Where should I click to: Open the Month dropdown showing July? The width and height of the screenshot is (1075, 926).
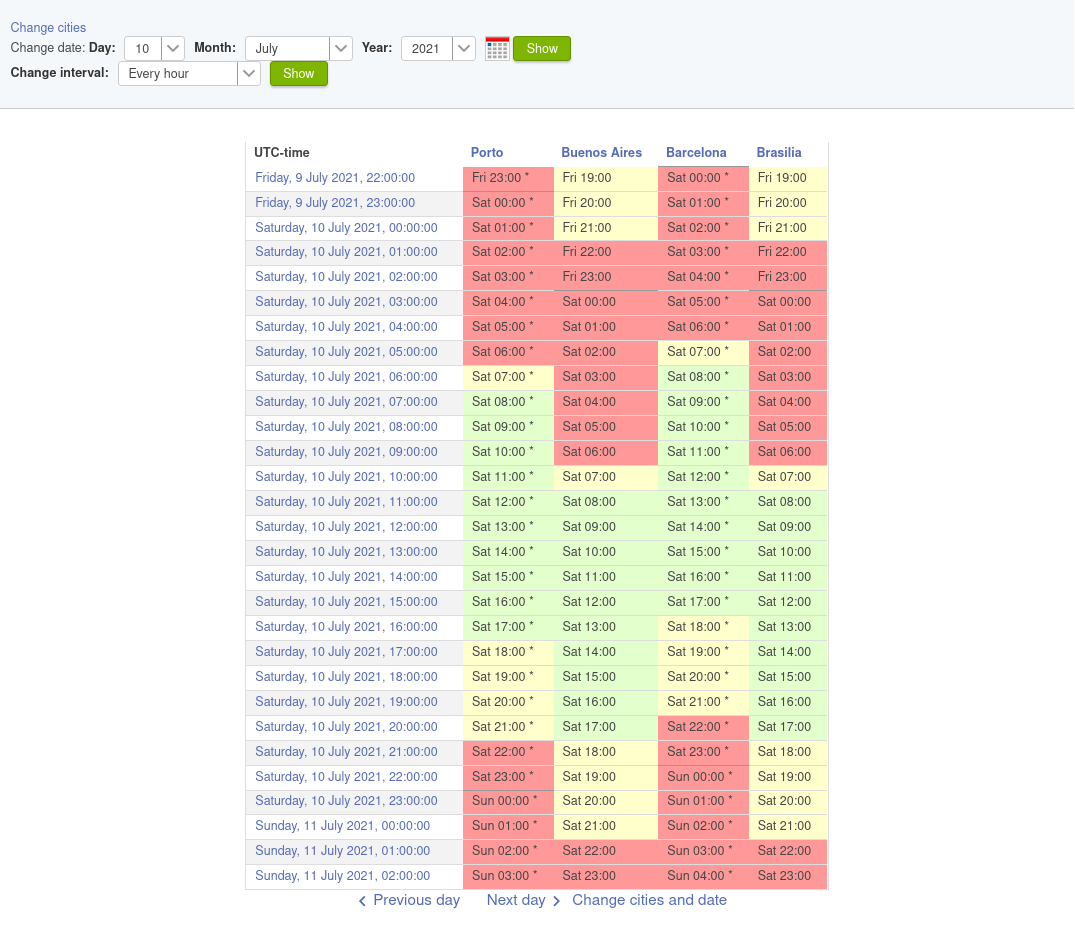click(x=341, y=48)
